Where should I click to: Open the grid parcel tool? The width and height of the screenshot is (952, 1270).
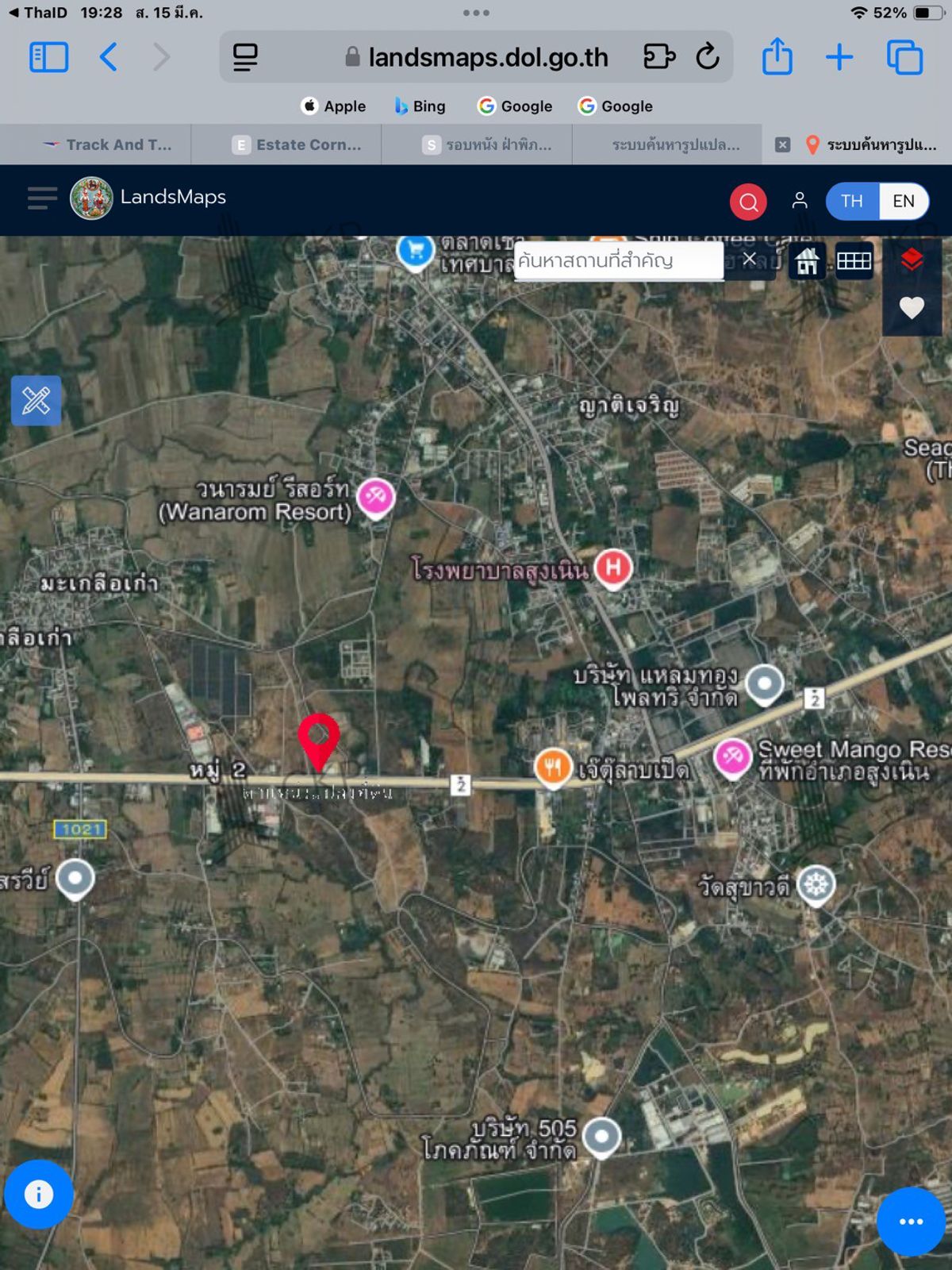point(854,261)
